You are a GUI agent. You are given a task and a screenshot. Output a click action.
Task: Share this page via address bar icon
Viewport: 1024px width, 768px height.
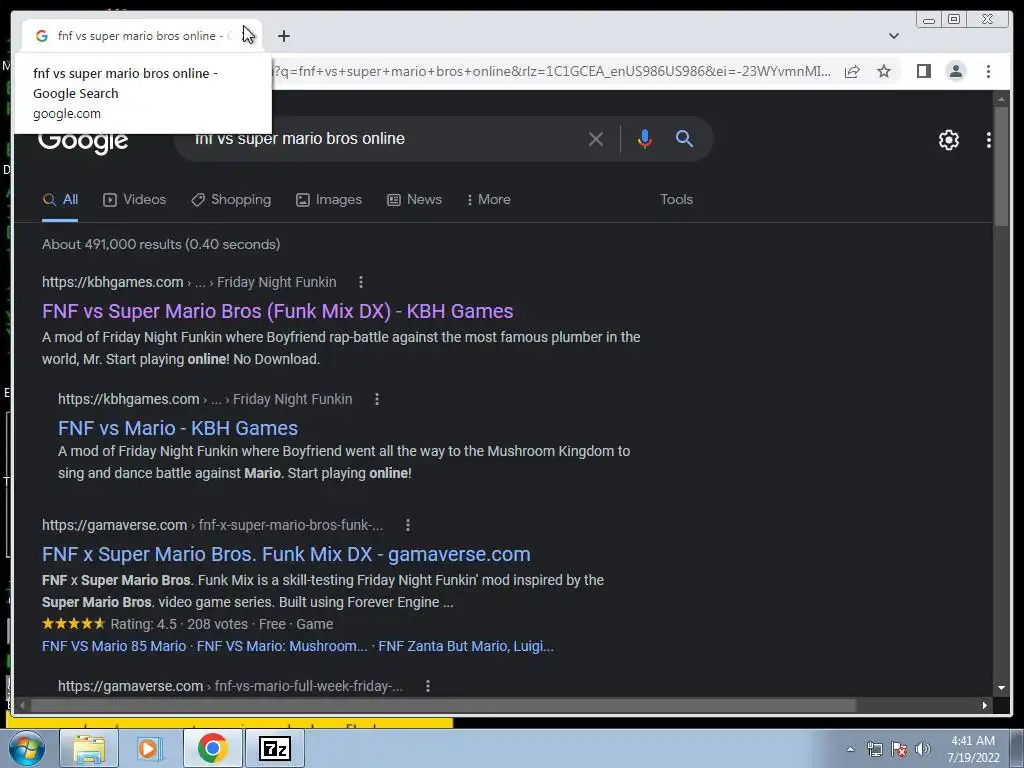click(852, 71)
